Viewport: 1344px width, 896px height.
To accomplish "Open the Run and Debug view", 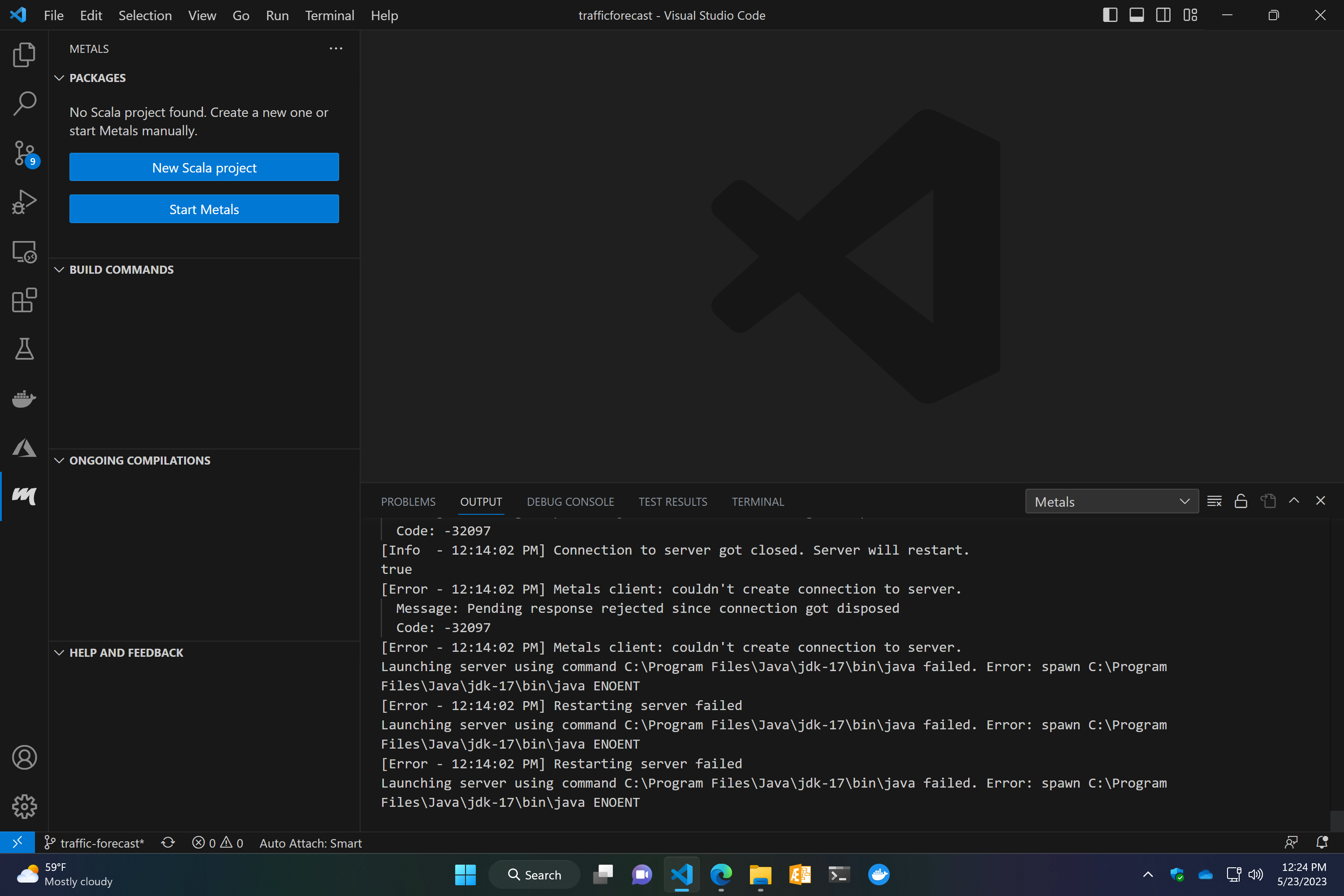I will (x=23, y=202).
